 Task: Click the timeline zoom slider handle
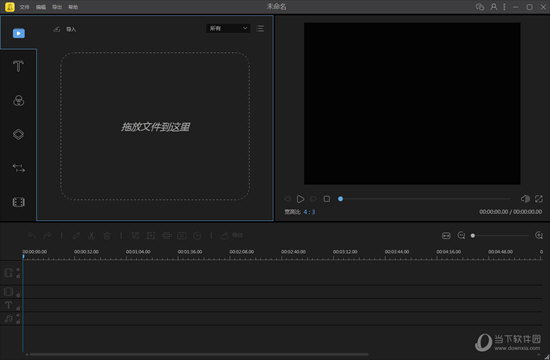click(x=473, y=236)
